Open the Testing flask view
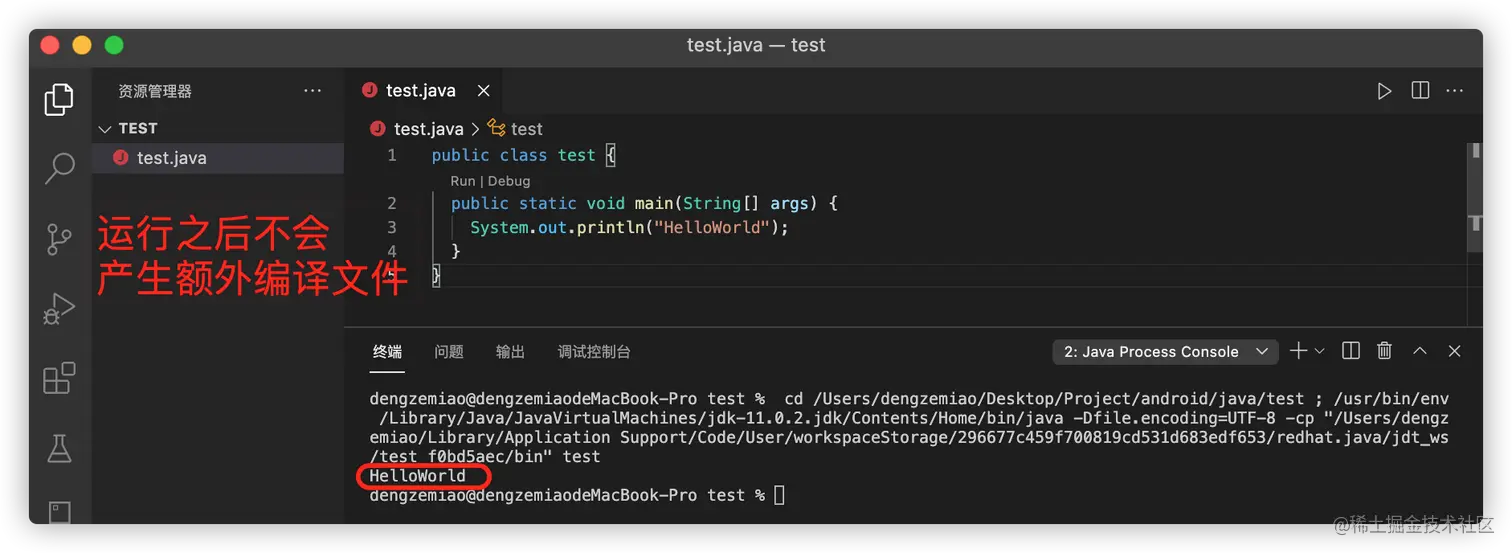This screenshot has height=553, width=1512. pos(59,448)
